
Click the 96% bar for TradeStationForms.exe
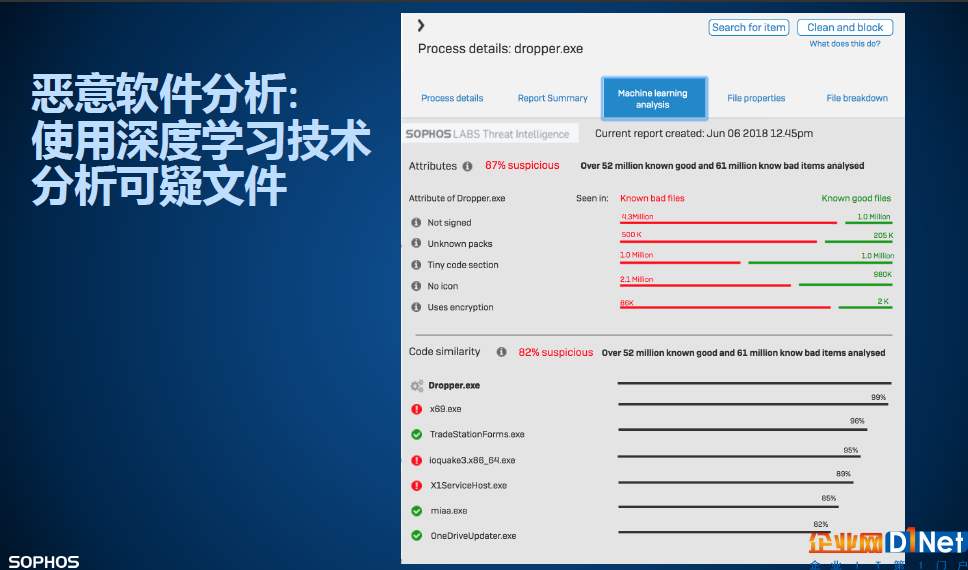tap(742, 429)
